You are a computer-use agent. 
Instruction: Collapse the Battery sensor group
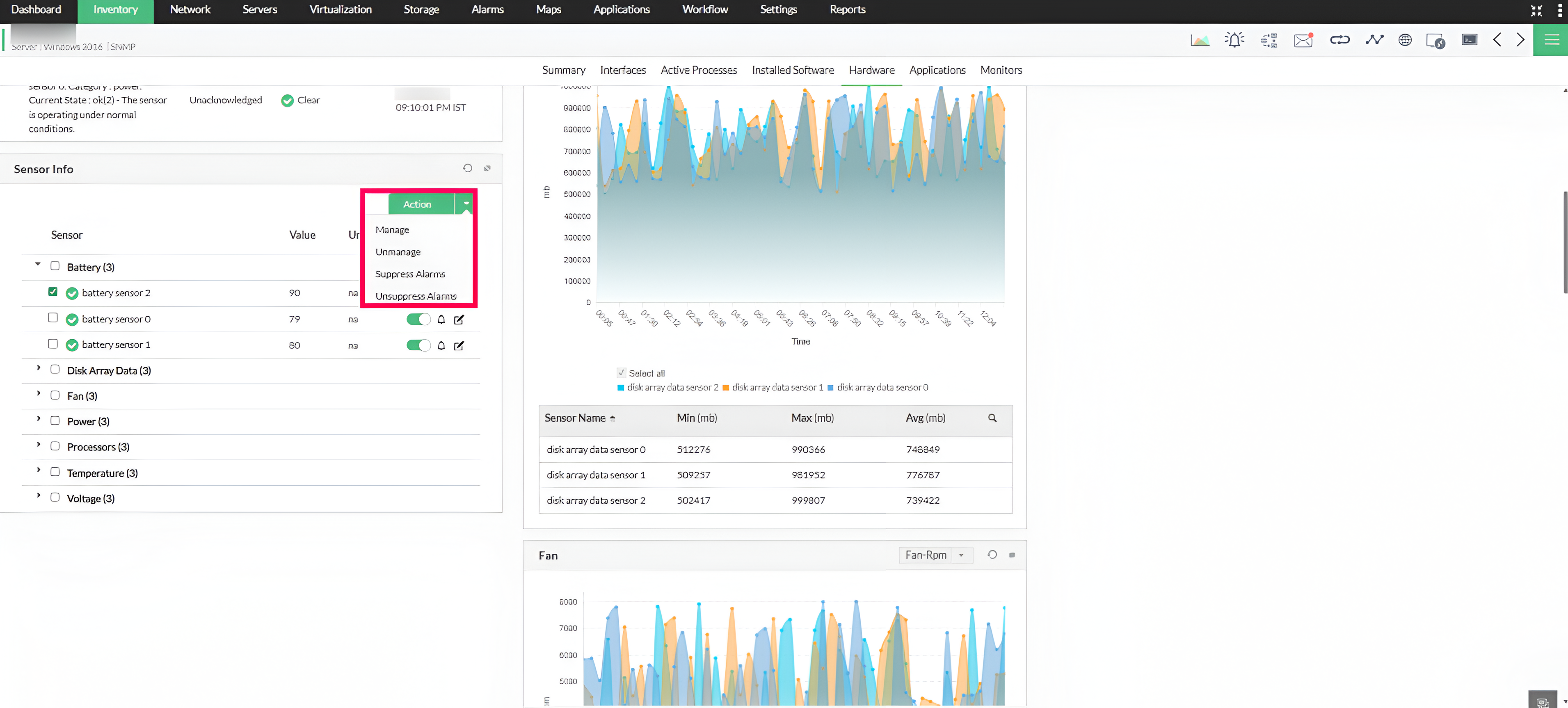(x=38, y=264)
